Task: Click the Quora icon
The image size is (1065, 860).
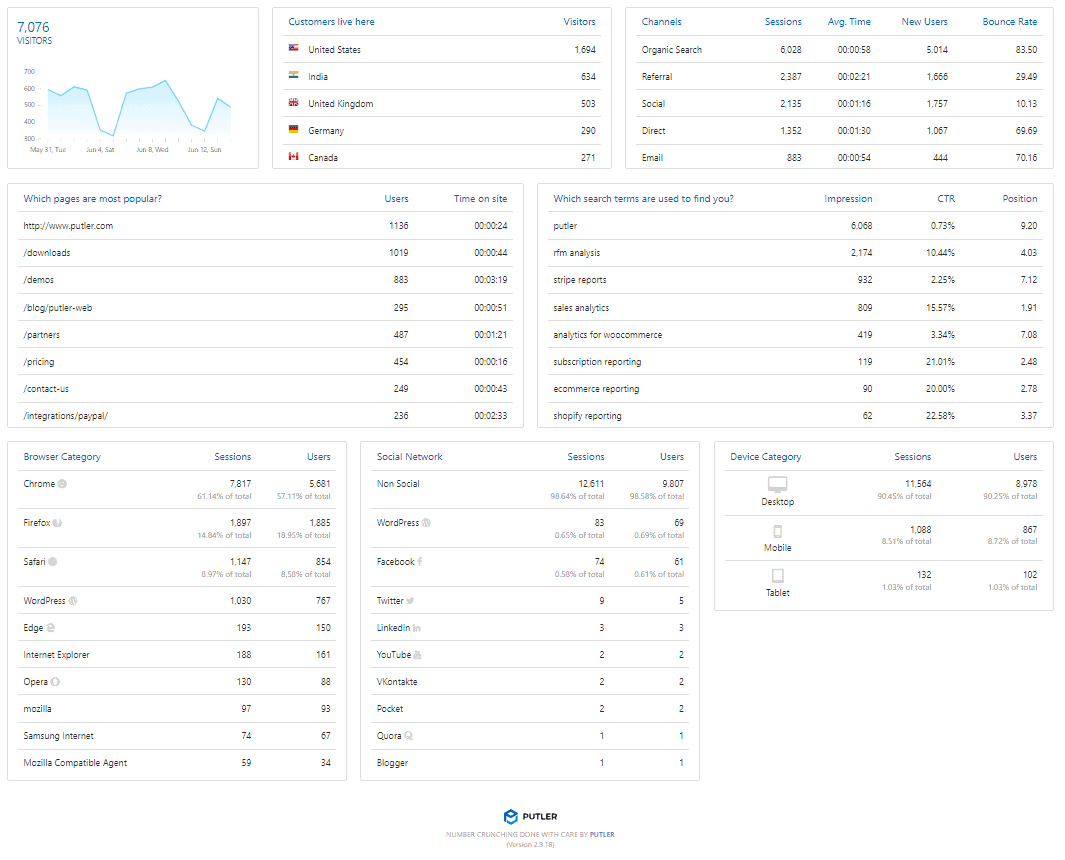Action: [x=408, y=736]
